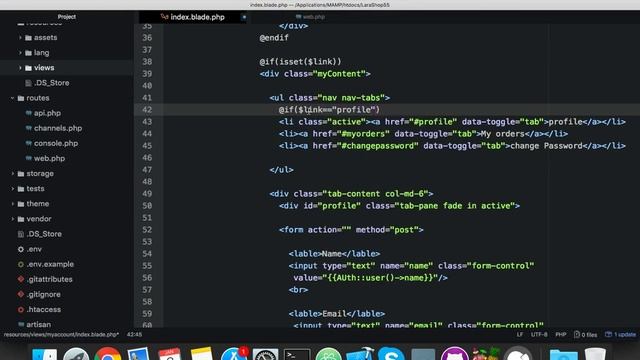Expand the storage folder chevron
The width and height of the screenshot is (640, 360).
12,173
